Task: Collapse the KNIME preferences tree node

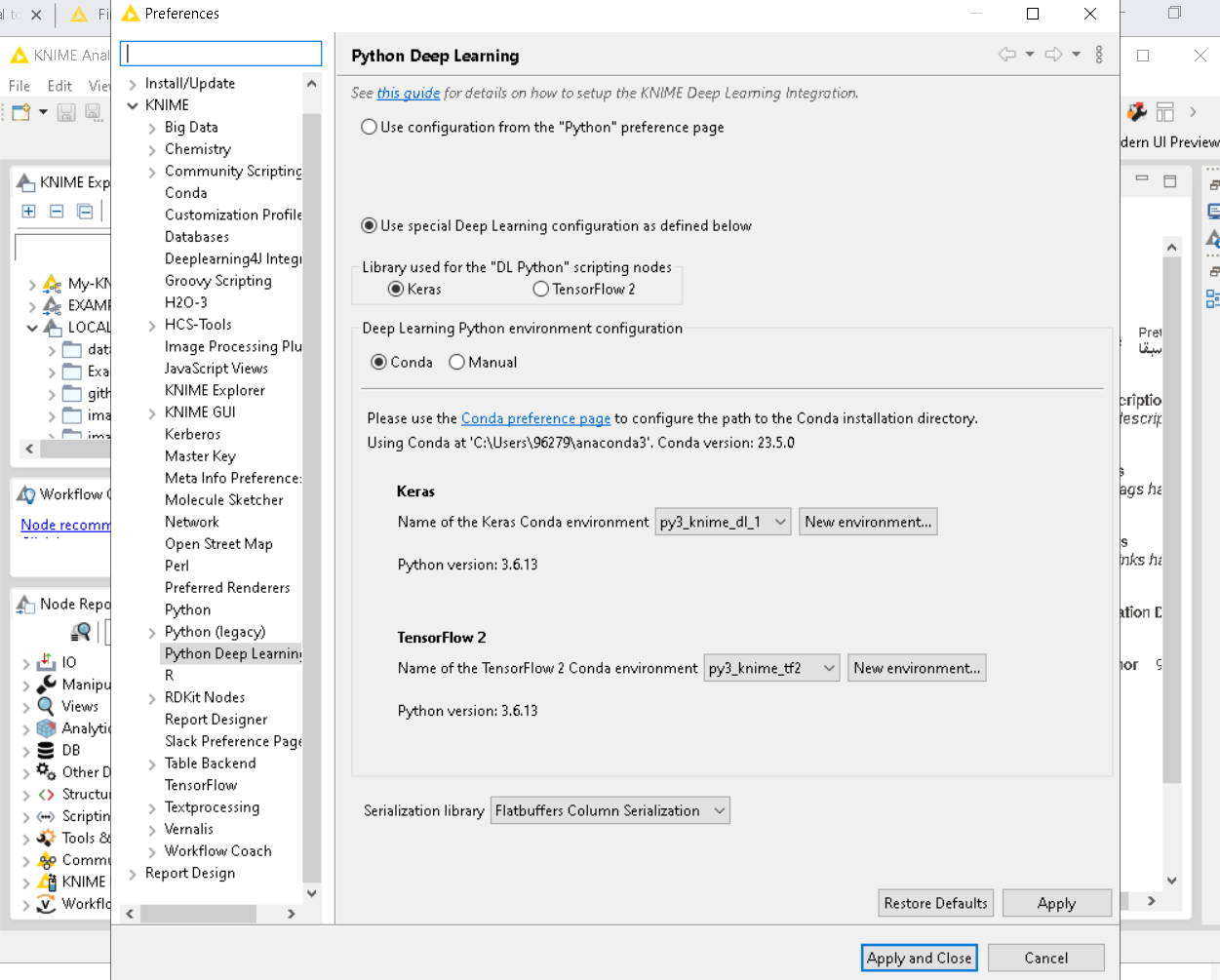Action: pos(133,105)
